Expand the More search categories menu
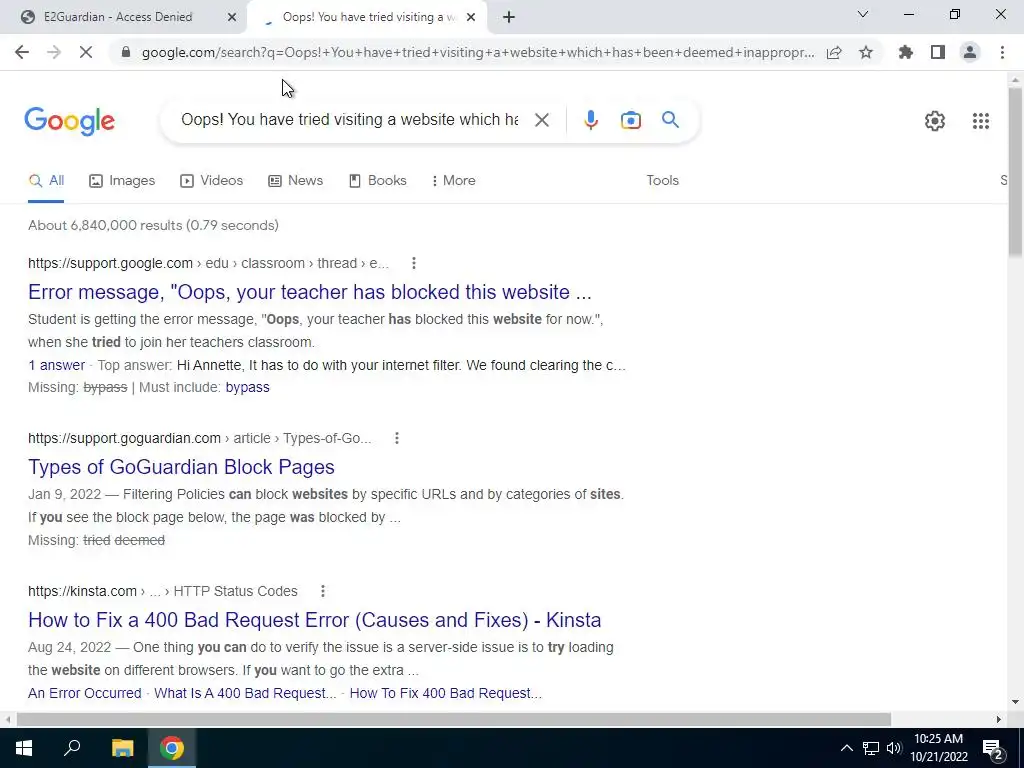The image size is (1024, 768). click(453, 181)
